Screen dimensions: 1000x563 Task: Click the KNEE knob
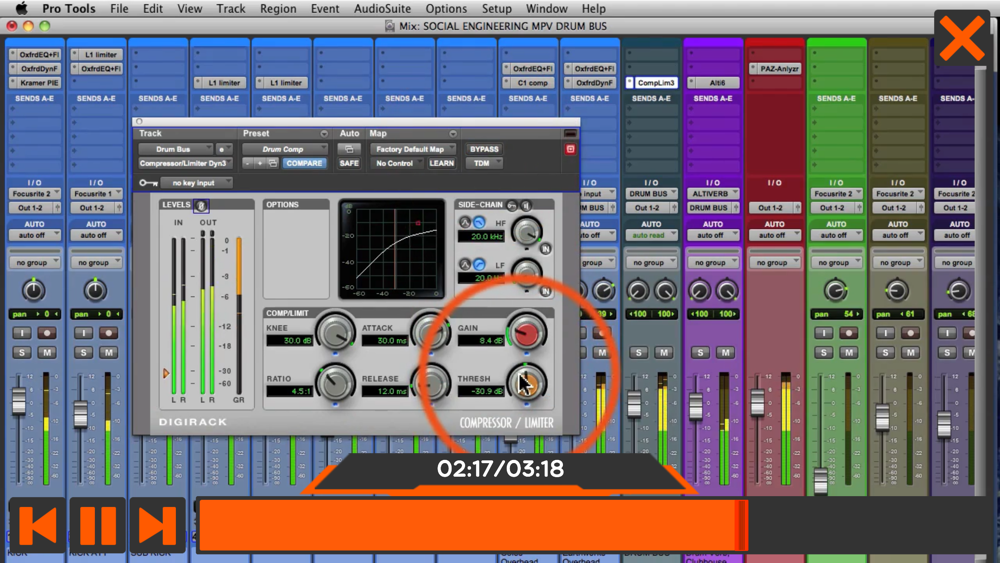[335, 332]
